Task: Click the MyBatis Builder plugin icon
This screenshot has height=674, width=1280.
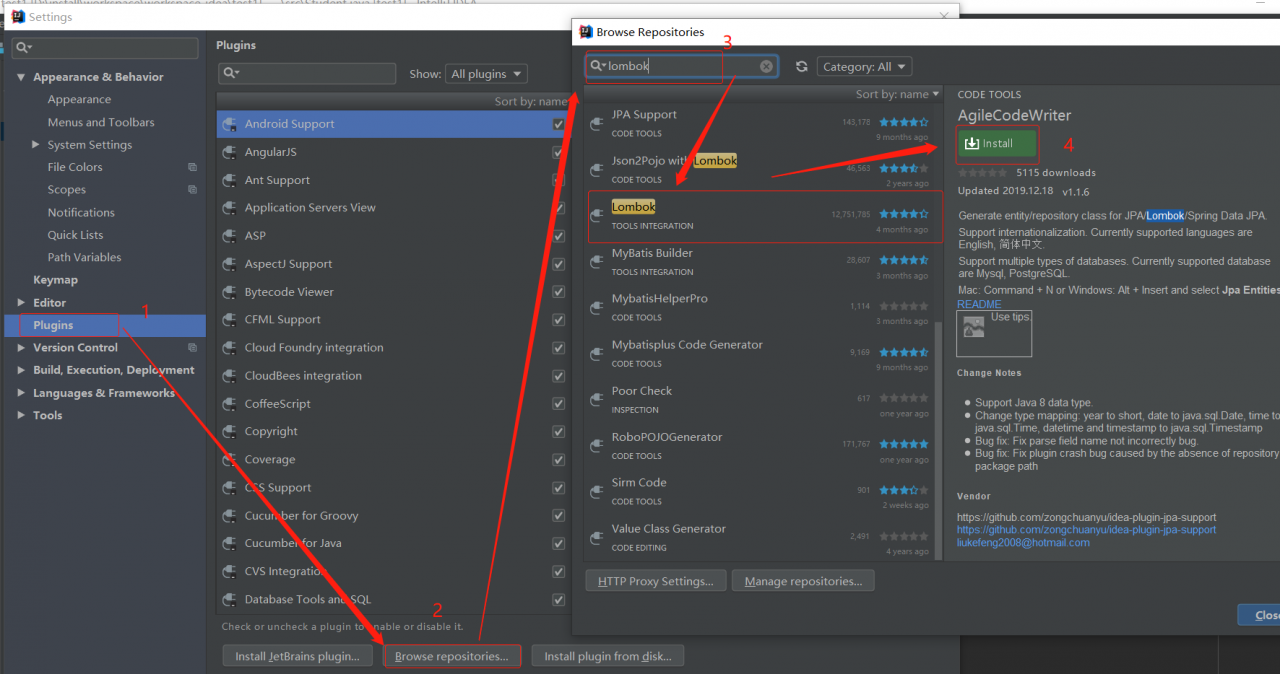Action: (x=596, y=262)
